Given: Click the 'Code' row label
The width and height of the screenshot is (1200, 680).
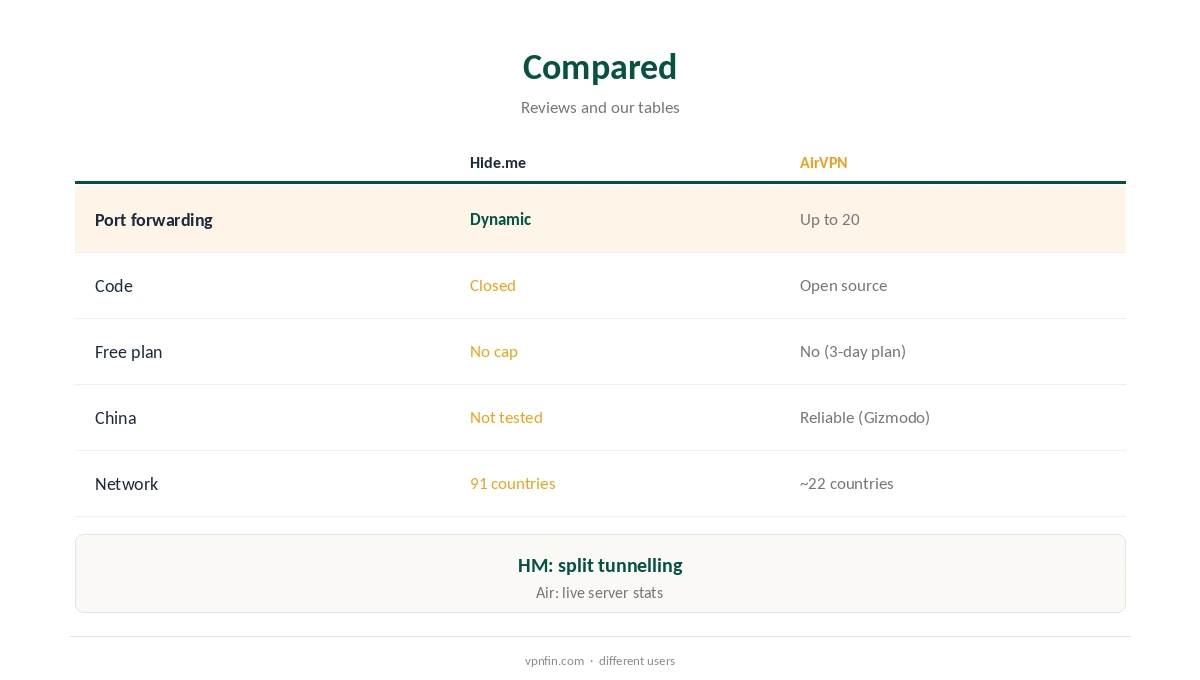Looking at the screenshot, I should coord(114,286).
